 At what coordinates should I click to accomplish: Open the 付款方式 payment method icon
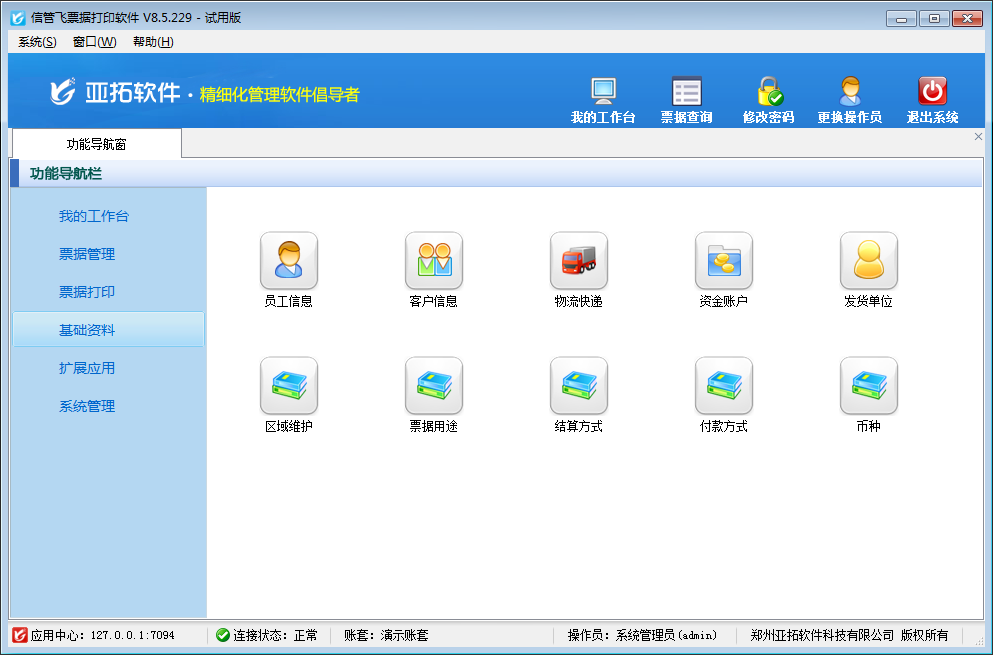[723, 386]
